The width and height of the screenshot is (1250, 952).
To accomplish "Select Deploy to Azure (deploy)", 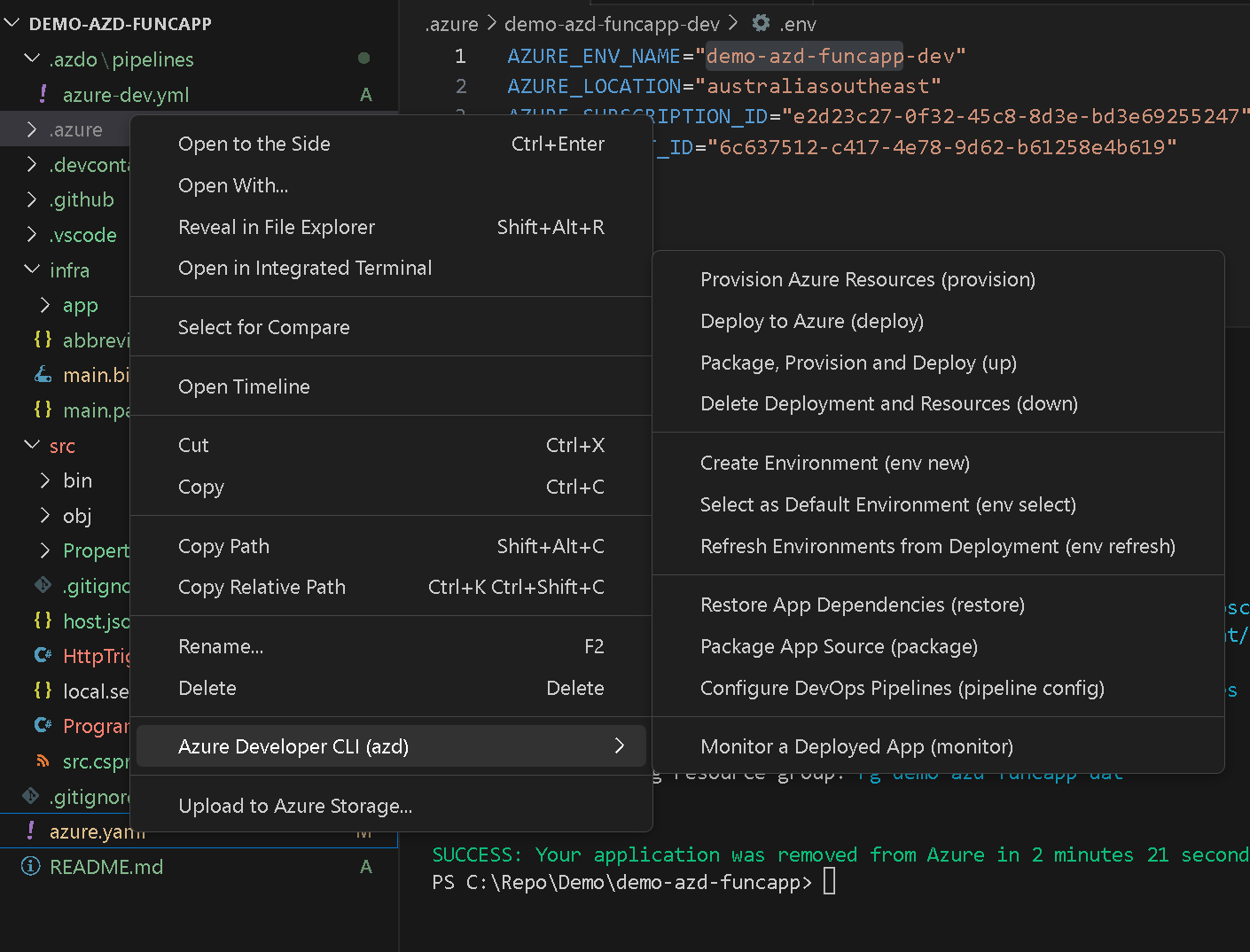I will pyautogui.click(x=938, y=321).
